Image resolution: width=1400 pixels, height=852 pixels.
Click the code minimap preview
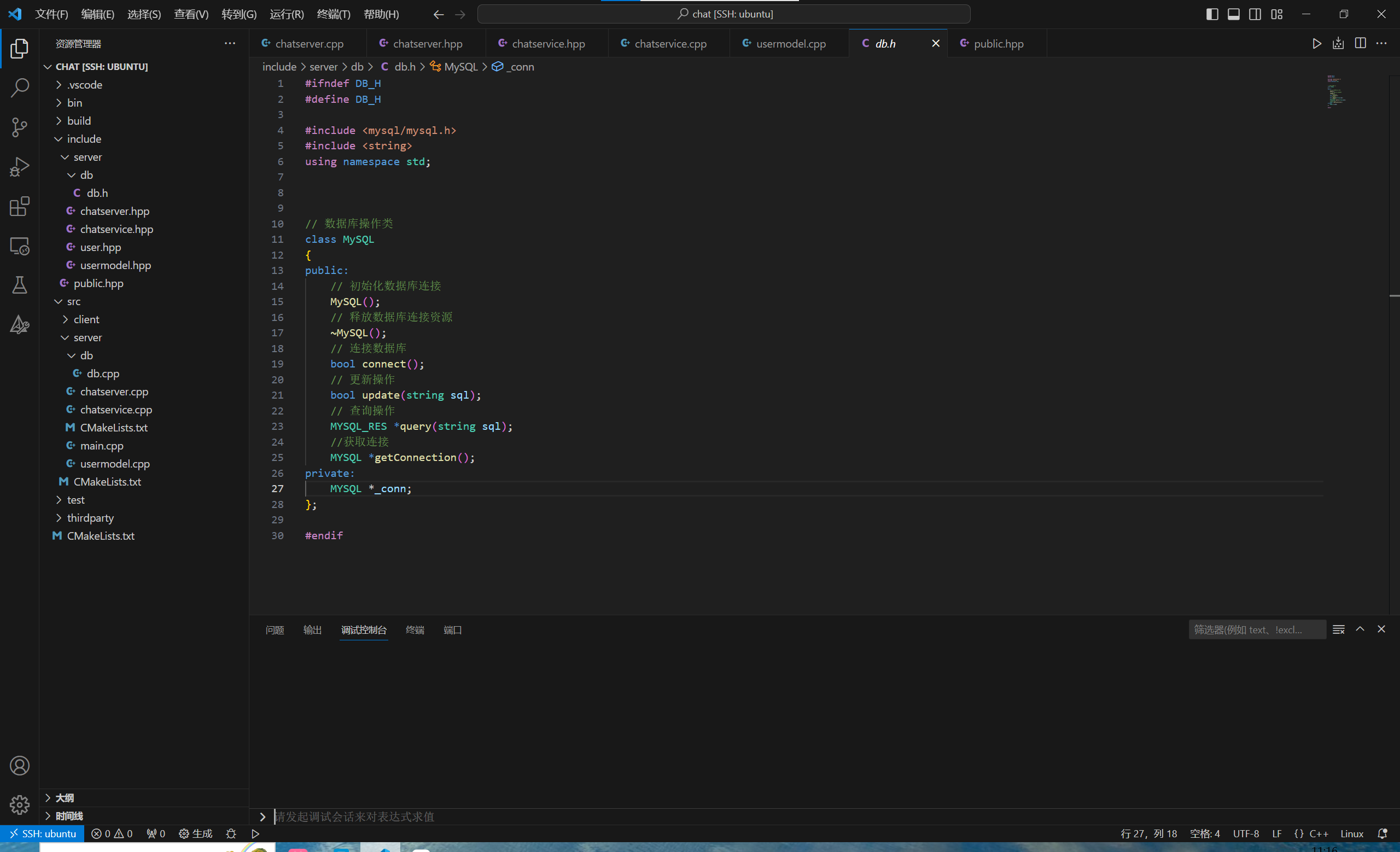pos(1337,91)
